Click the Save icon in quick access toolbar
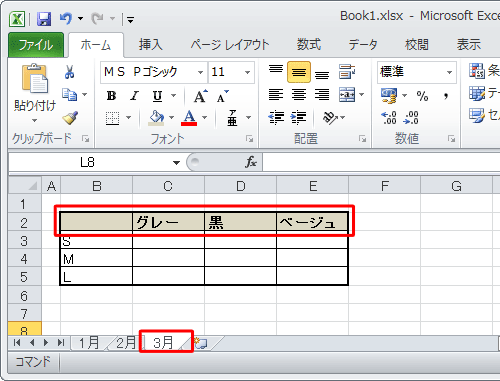Viewport: 500px width, 381px height. pyautogui.click(x=44, y=19)
